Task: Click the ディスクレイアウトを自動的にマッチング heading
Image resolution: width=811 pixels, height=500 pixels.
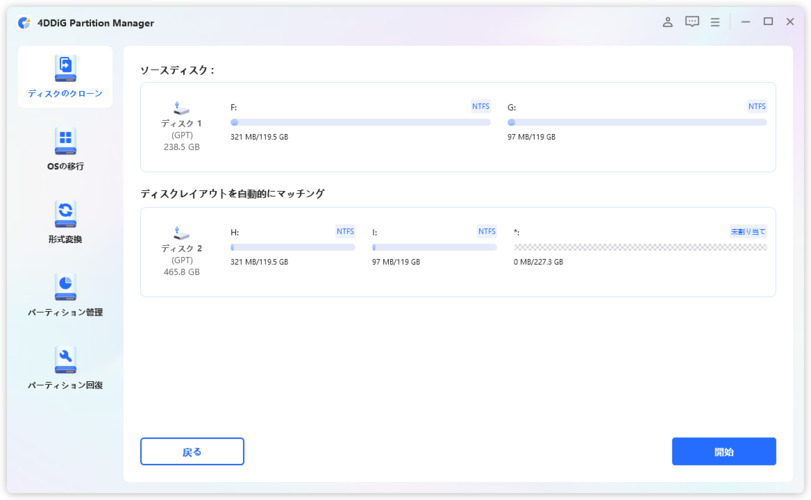Action: click(x=232, y=193)
